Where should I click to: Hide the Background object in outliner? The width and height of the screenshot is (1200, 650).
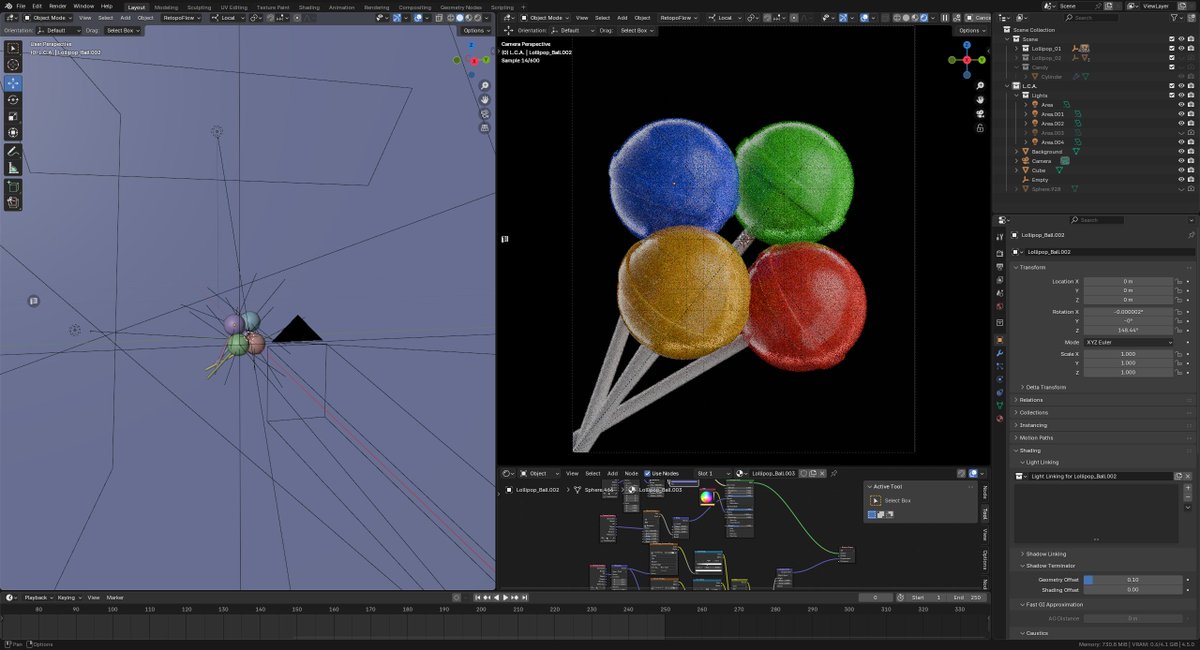pyautogui.click(x=1181, y=151)
